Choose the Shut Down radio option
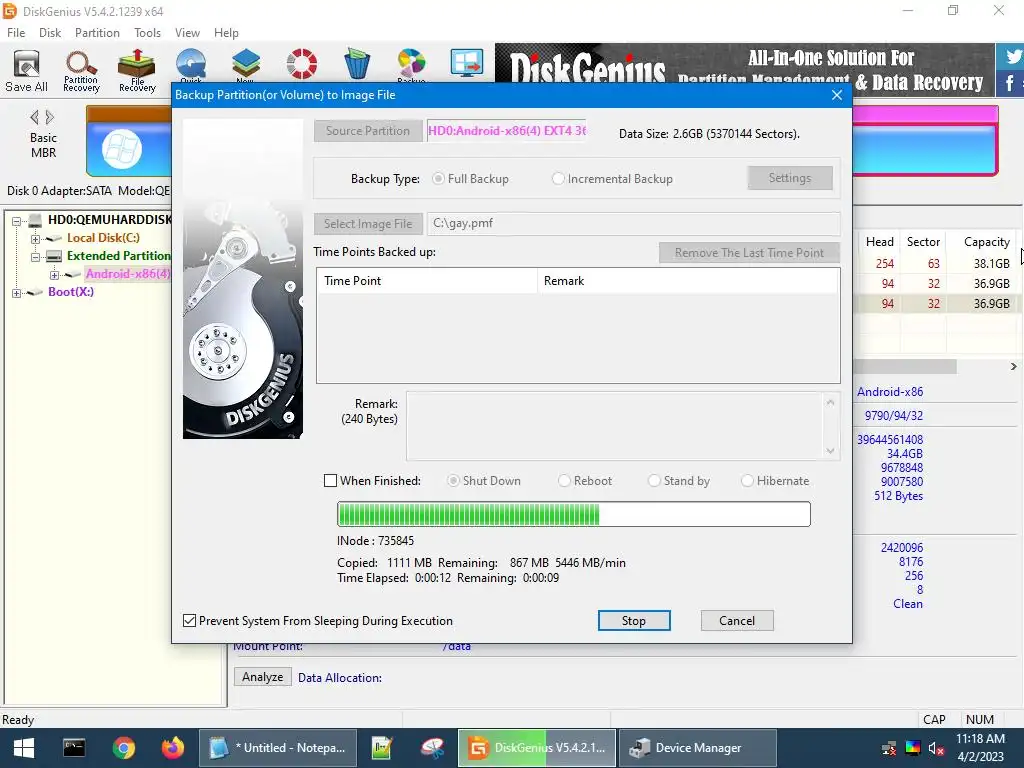 coord(453,481)
